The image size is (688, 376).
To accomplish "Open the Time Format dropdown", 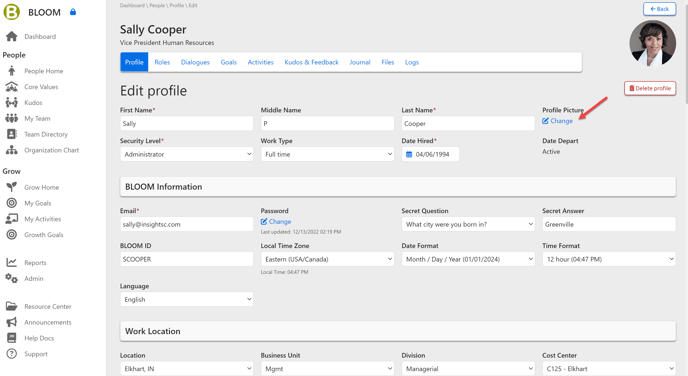I will coord(609,259).
